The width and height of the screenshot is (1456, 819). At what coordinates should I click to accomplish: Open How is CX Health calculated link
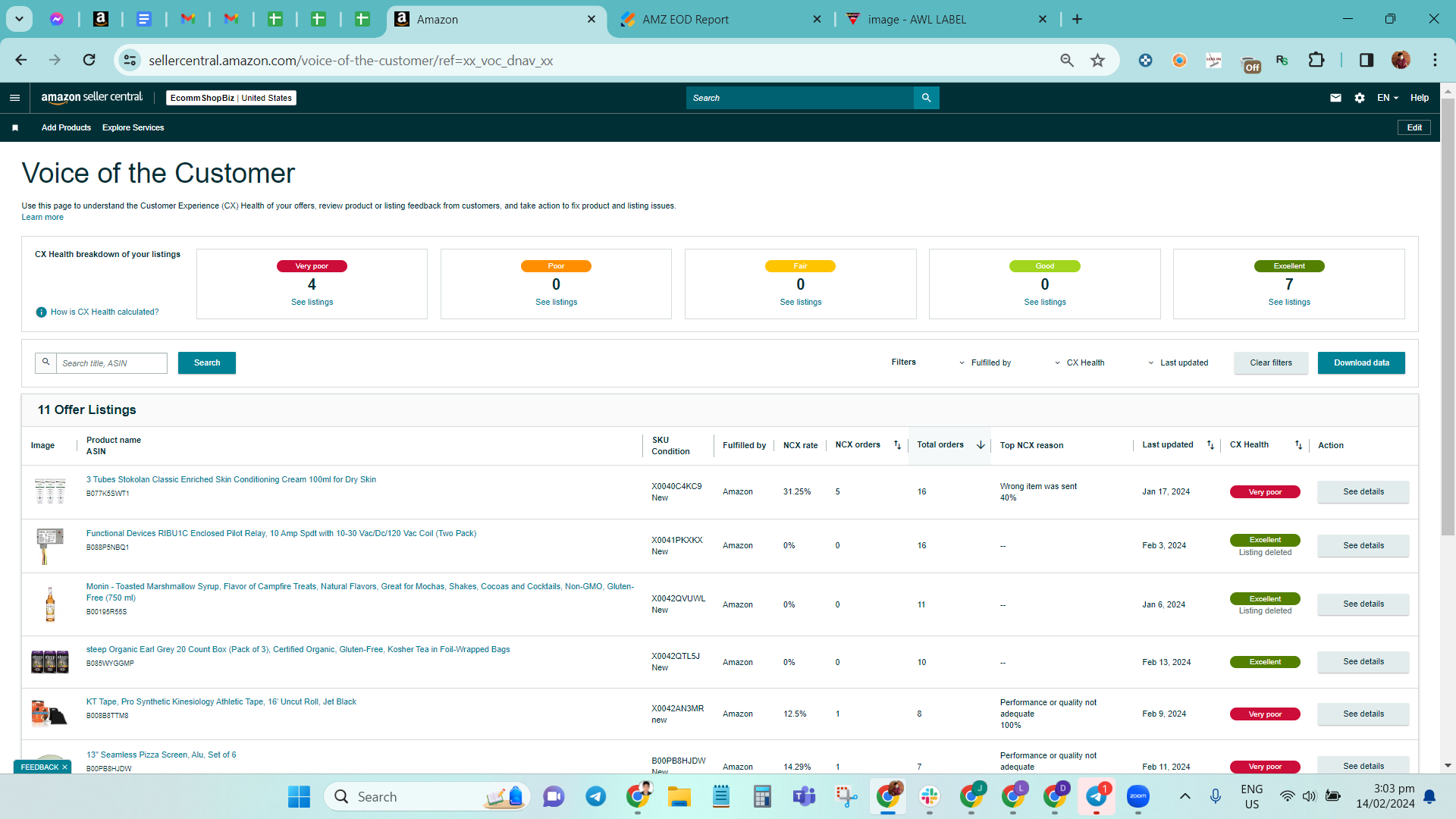(105, 312)
